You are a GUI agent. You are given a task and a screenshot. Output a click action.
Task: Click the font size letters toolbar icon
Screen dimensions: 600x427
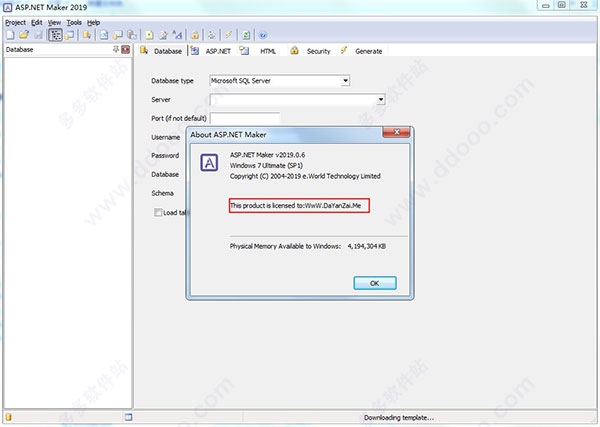(177, 35)
